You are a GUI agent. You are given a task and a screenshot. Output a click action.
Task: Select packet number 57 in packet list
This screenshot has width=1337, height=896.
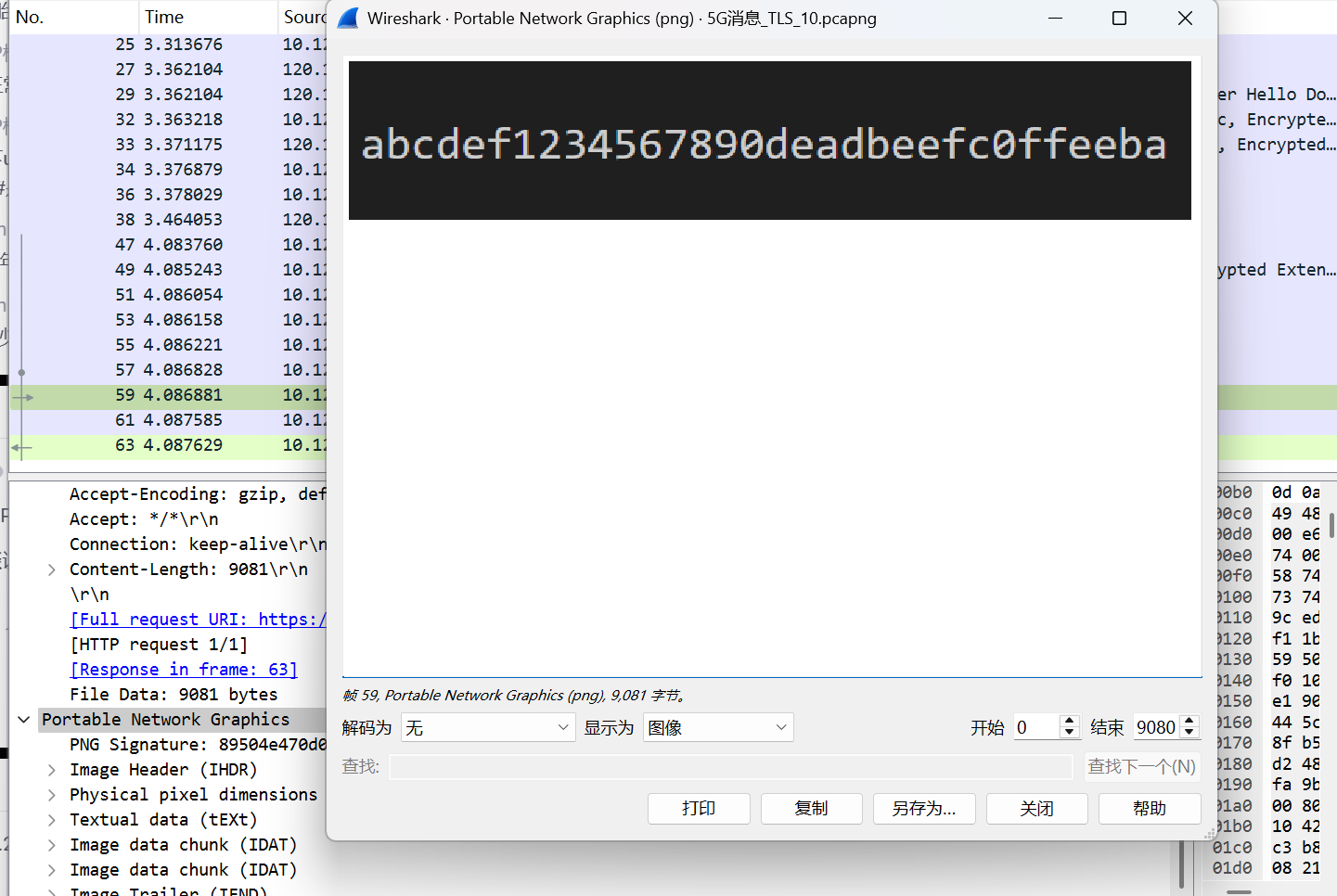(168, 370)
